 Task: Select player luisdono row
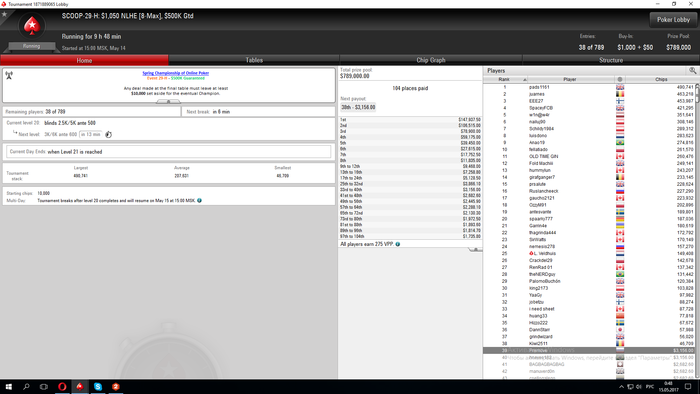click(x=589, y=136)
